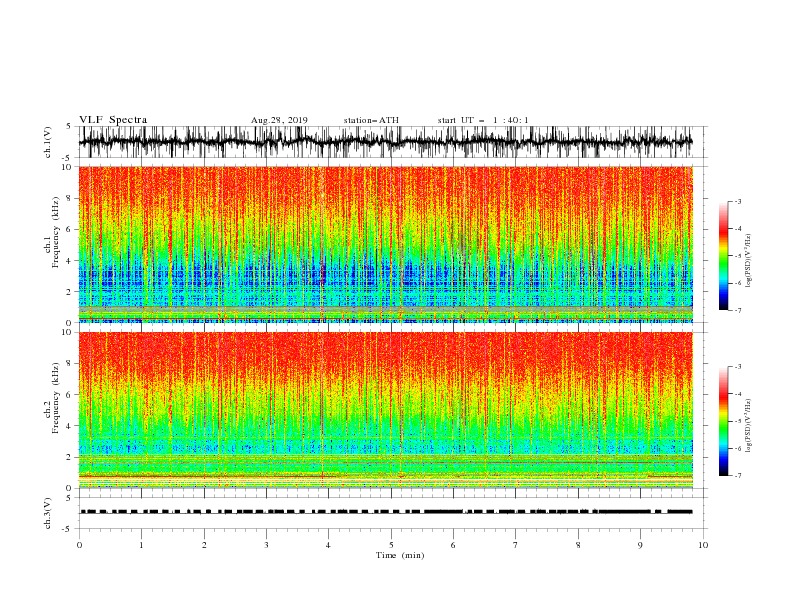Click the ch.3 black data band
The width and height of the screenshot is (792, 612).
coord(386,512)
